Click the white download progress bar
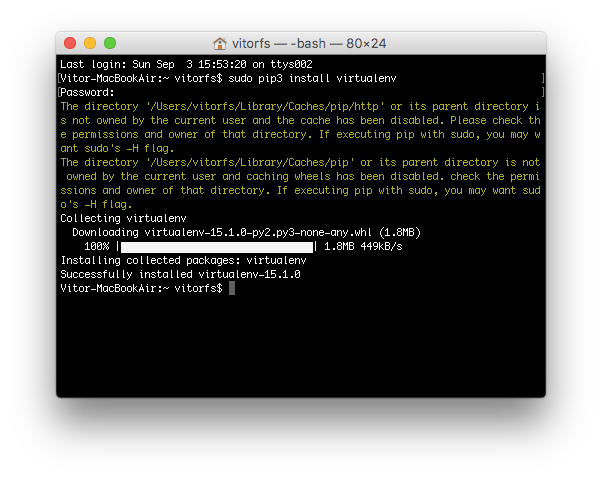602x478 pixels. click(x=217, y=247)
